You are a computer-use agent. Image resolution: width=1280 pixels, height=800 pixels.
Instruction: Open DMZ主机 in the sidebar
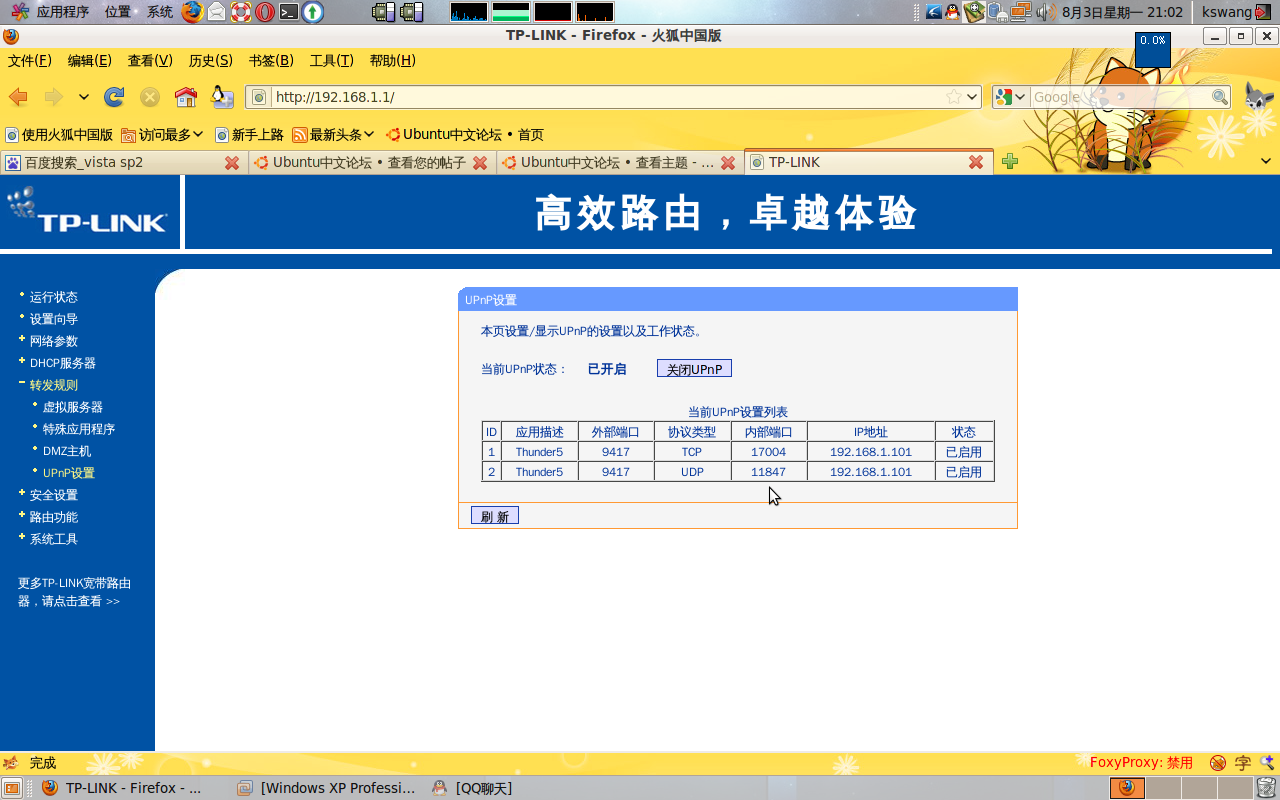tap(66, 451)
